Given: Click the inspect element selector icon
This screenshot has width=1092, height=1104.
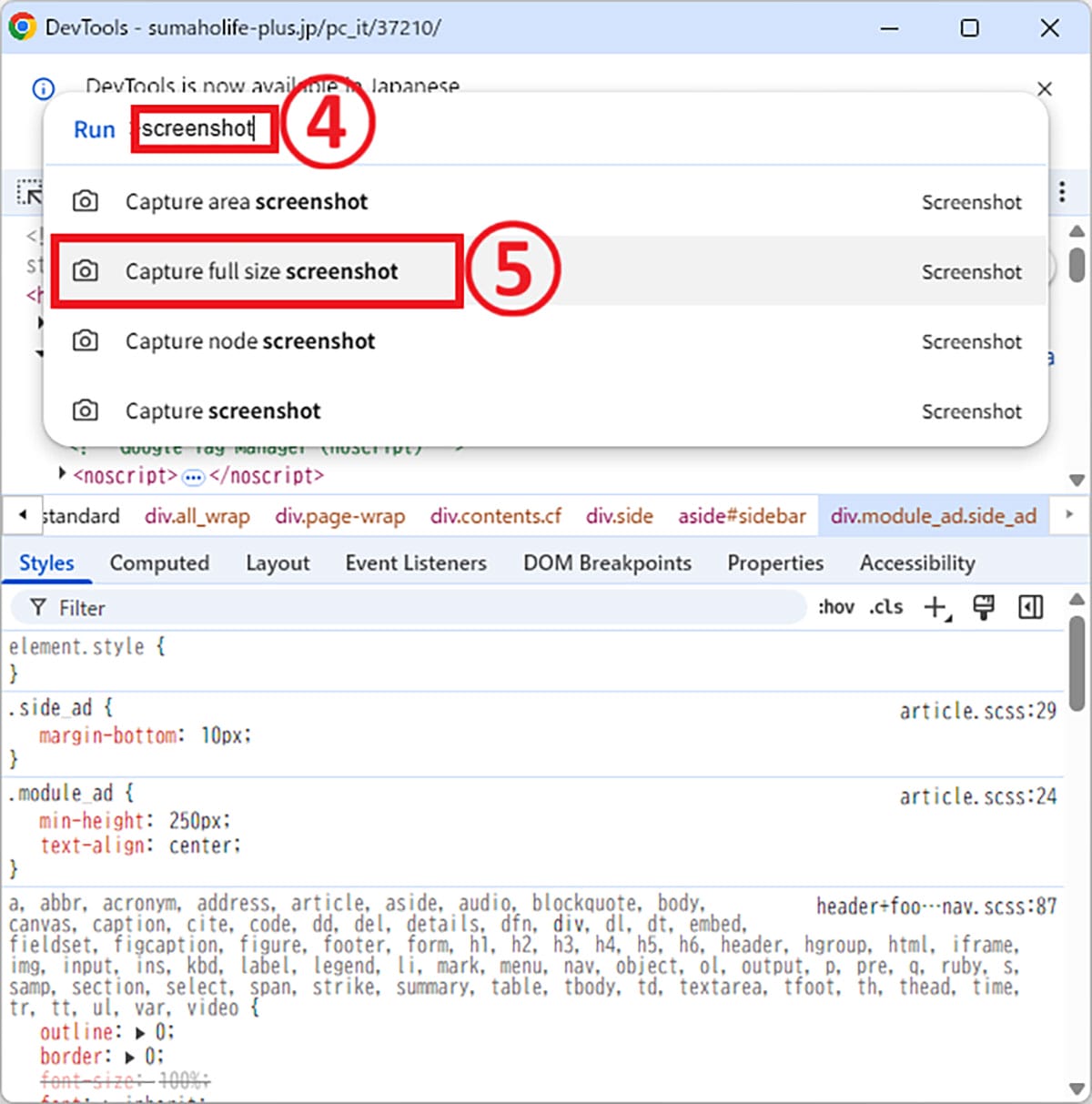Looking at the screenshot, I should click(x=29, y=193).
